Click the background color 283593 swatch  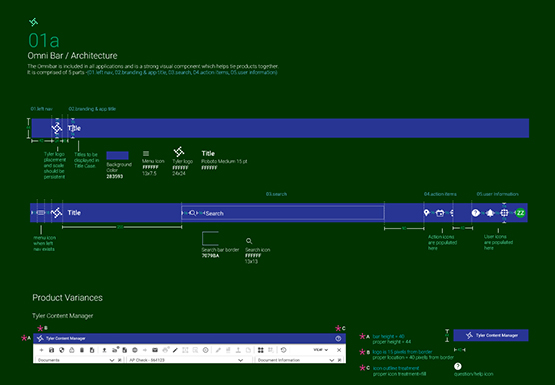point(118,156)
